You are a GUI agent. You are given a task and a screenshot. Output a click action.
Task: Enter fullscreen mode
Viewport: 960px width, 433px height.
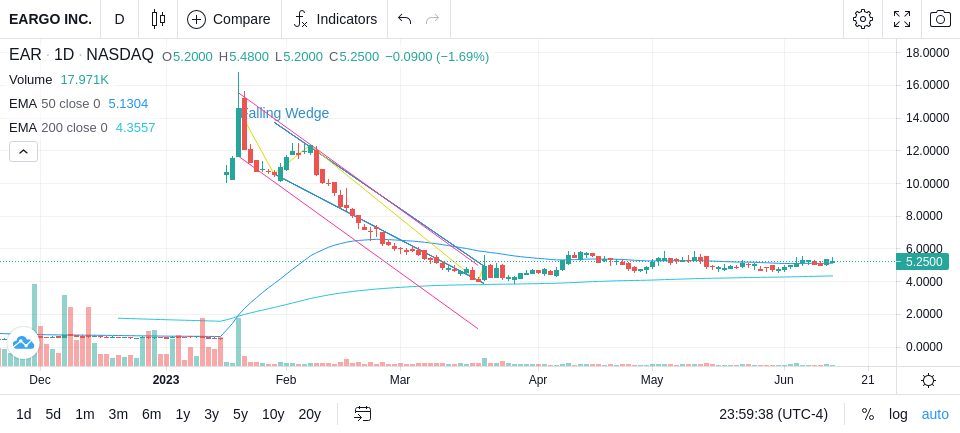(902, 19)
